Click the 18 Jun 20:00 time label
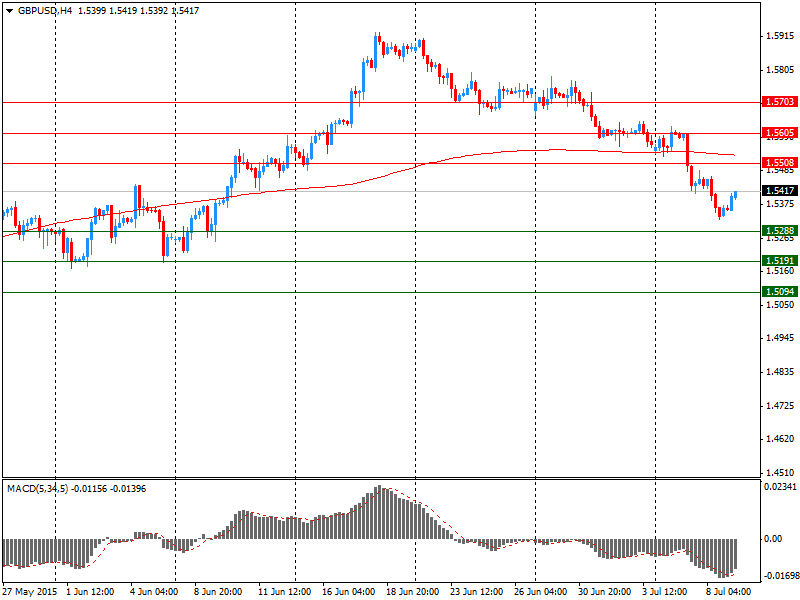The width and height of the screenshot is (800, 600). (412, 592)
